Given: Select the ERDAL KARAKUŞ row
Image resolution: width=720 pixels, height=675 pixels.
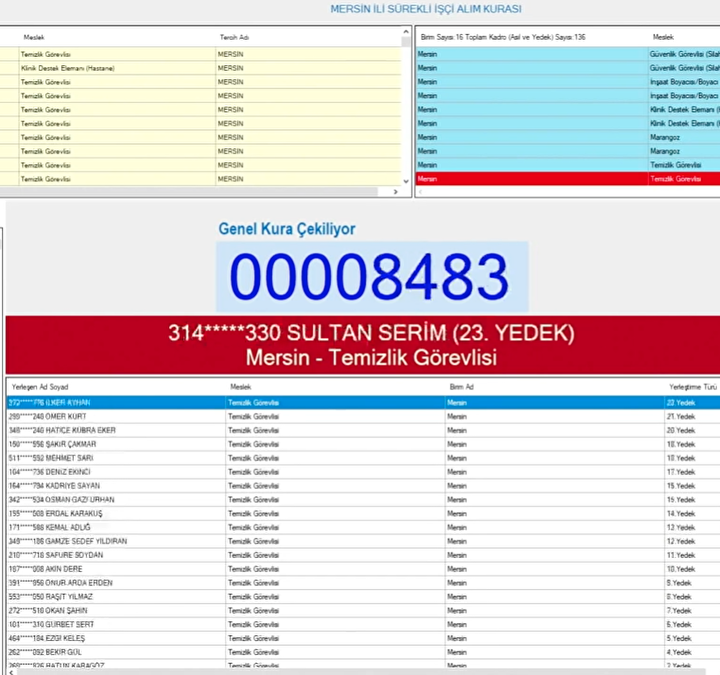Looking at the screenshot, I should pos(363,513).
